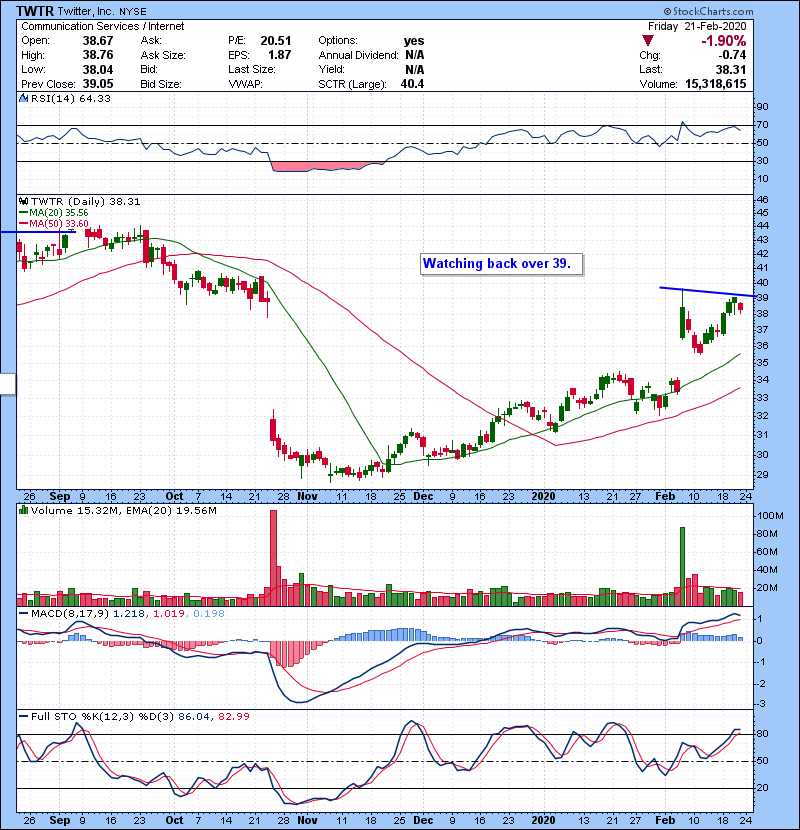Click the Prev Close value 39.05
The width and height of the screenshot is (800, 830).
pyautogui.click(x=98, y=84)
